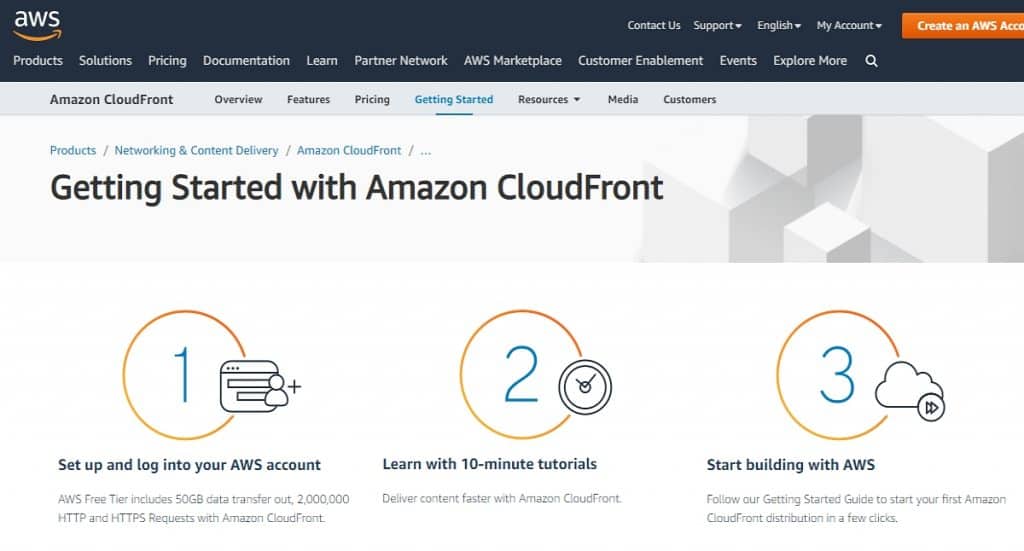Follow the Networking & Content Delivery breadcrumb
The image size is (1024, 551).
[x=197, y=151]
